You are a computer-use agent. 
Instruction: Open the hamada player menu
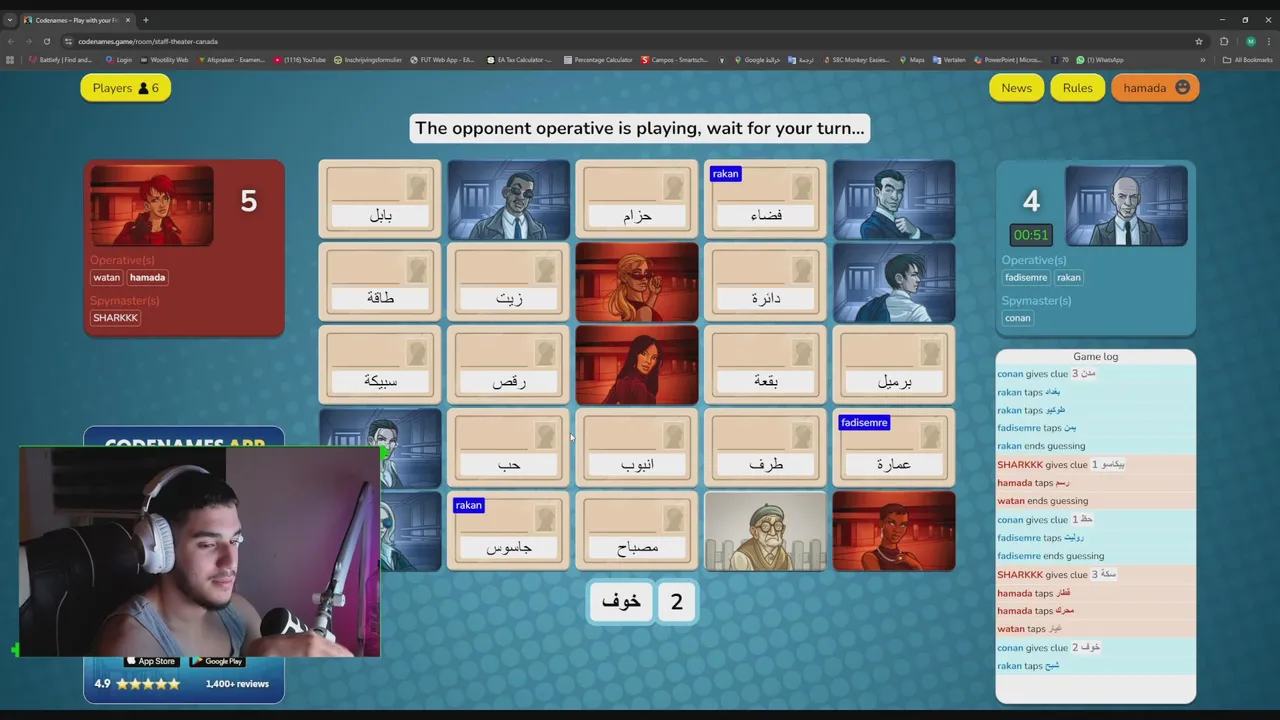tap(1155, 88)
